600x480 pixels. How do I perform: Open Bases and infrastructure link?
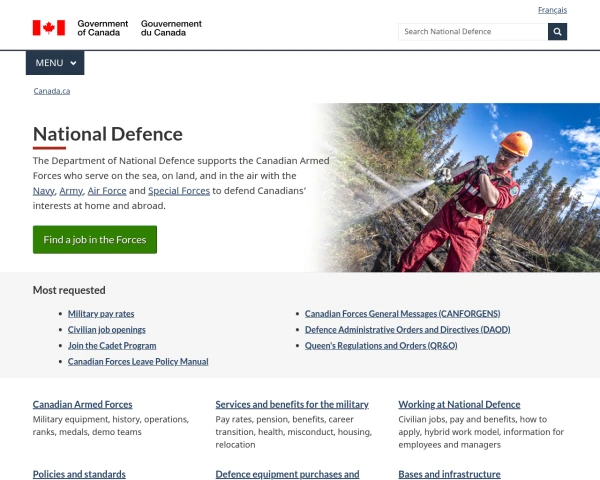point(449,474)
